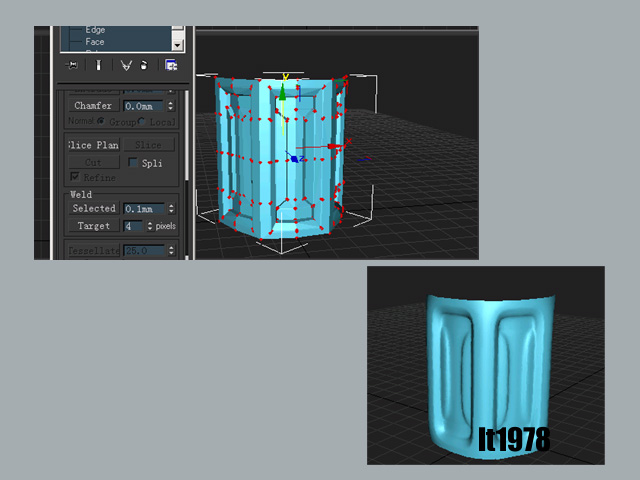Click the modifier stack scroll-down arrow

[x=177, y=45]
